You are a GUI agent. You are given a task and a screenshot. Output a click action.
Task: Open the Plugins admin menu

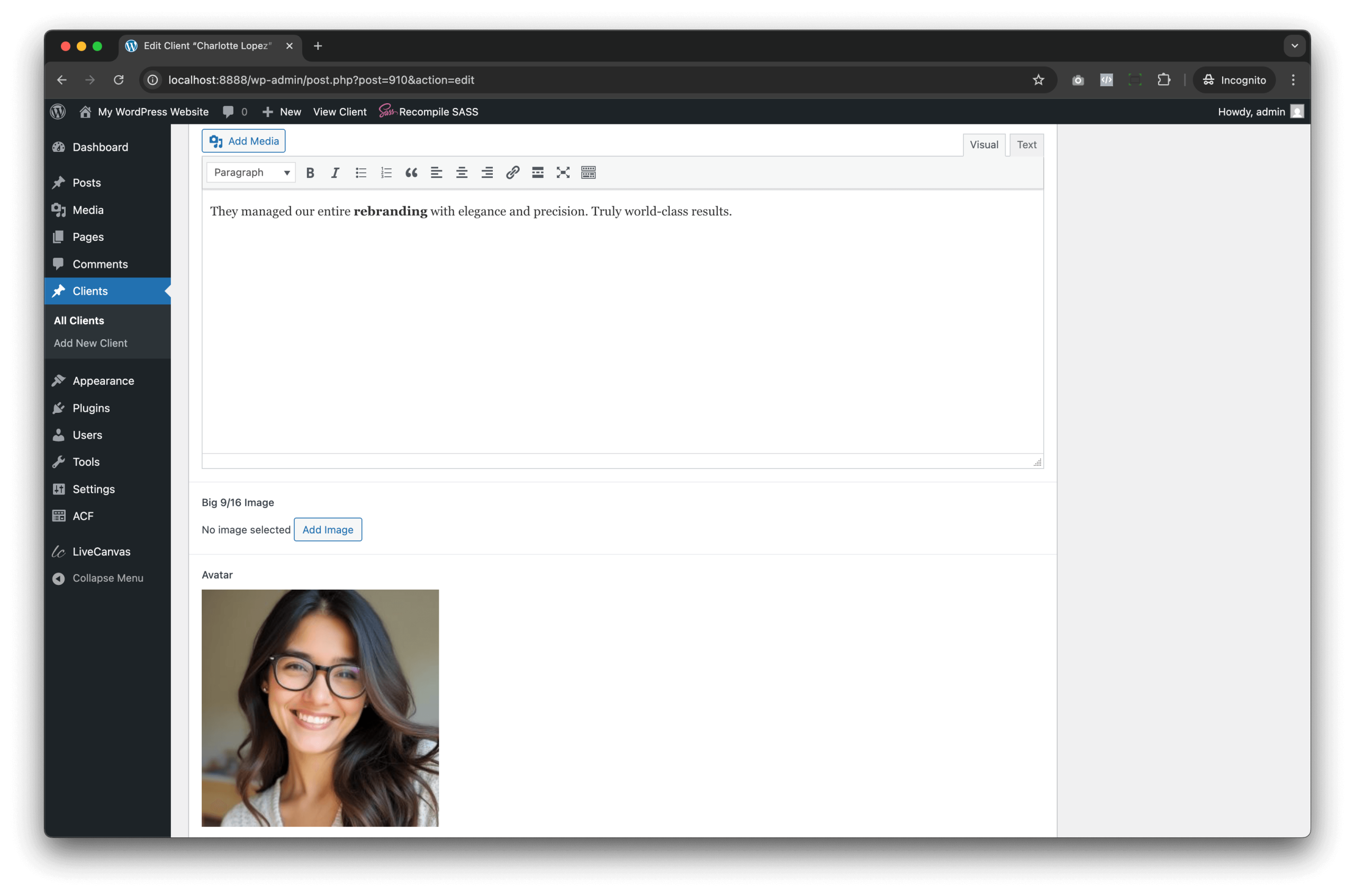click(91, 408)
